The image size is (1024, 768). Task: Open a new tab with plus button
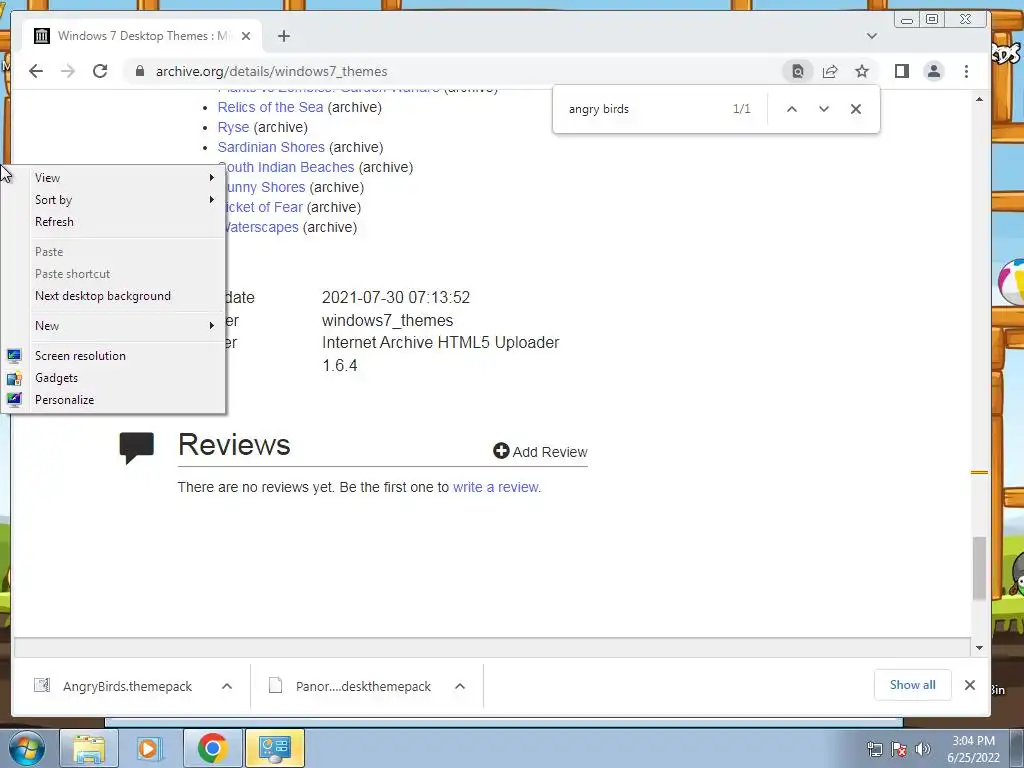283,36
